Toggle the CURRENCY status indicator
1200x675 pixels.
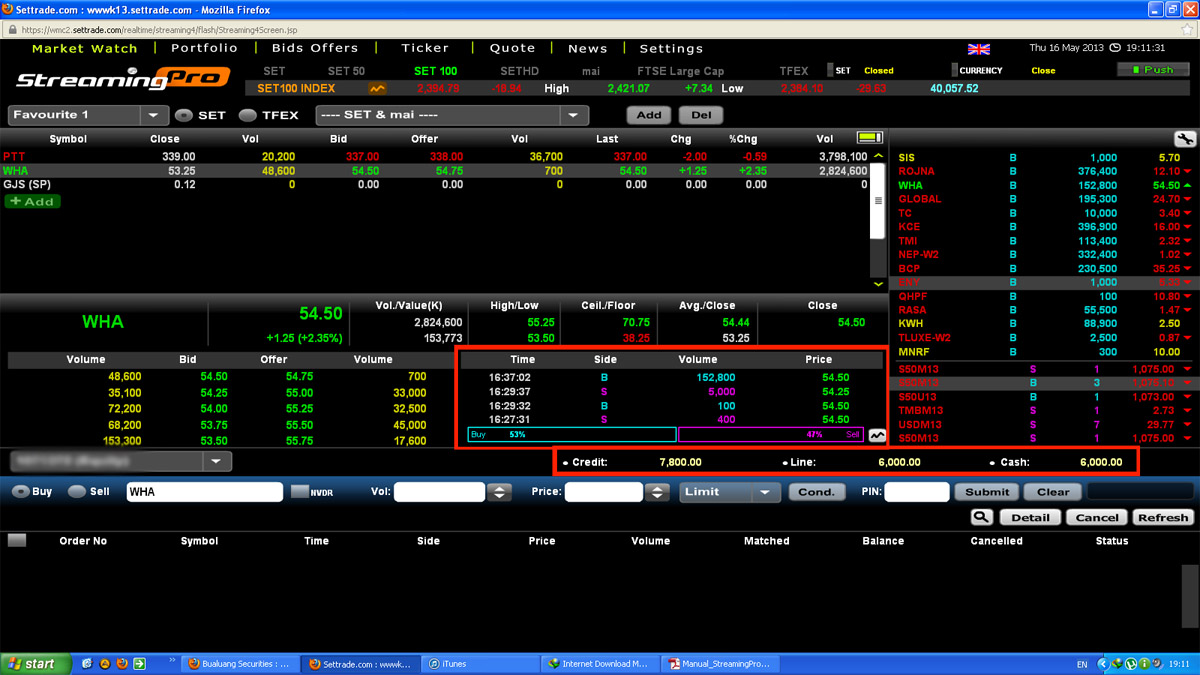point(955,71)
